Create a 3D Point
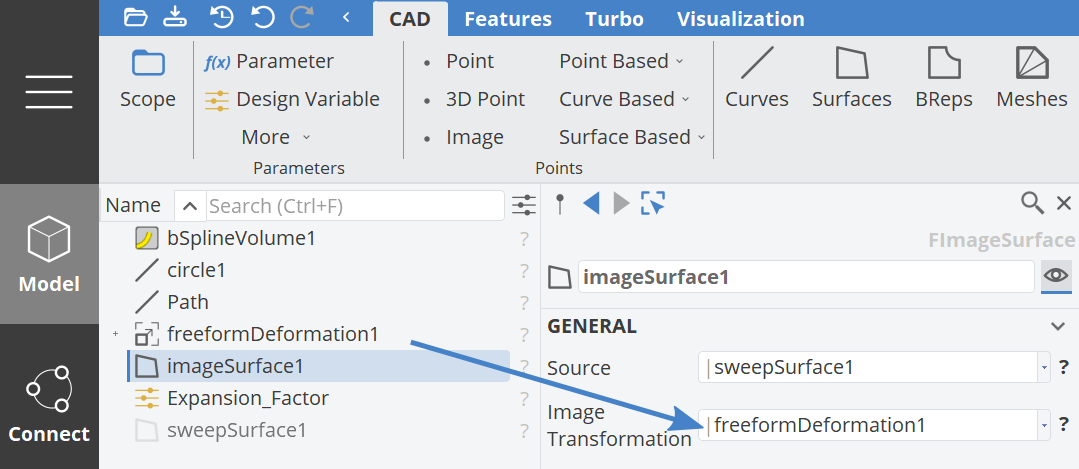The height and width of the screenshot is (469, 1079). pyautogui.click(x=475, y=100)
